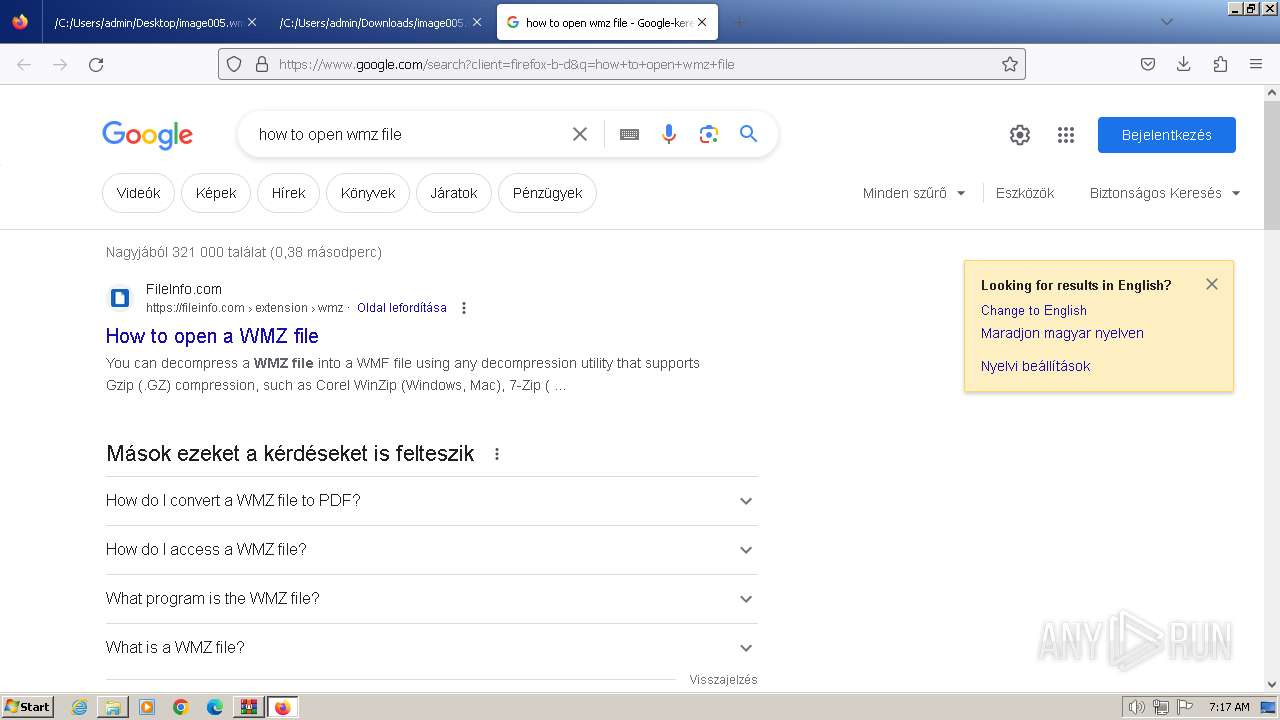
Task: Select the Videók filter chip
Action: [x=138, y=193]
